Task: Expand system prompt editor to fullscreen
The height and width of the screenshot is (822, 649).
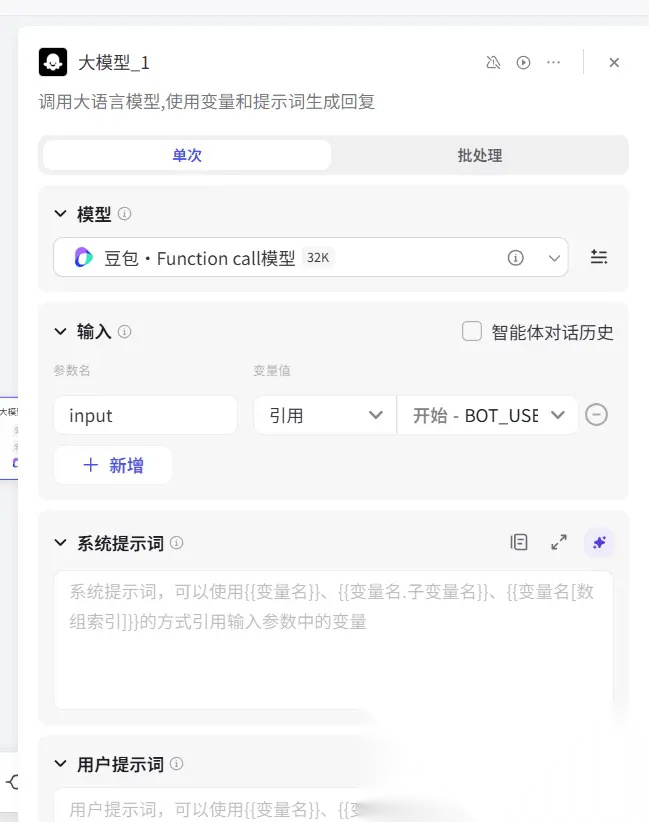Action: 559,543
